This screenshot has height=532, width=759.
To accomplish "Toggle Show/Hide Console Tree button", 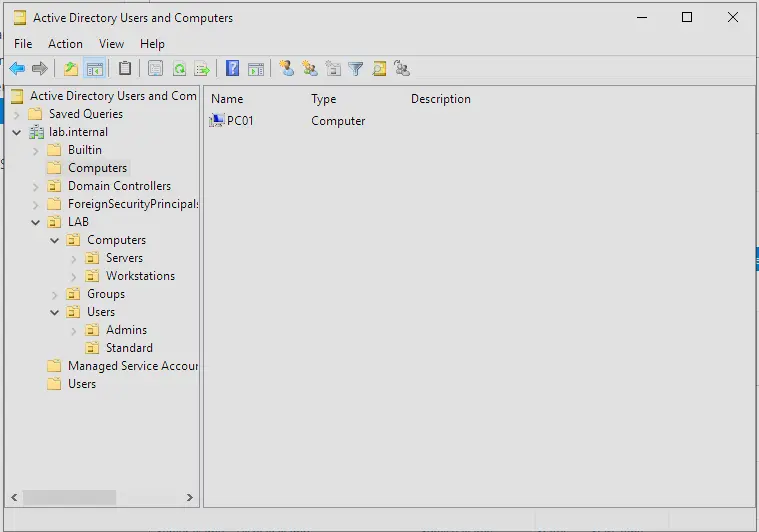I will 95,69.
